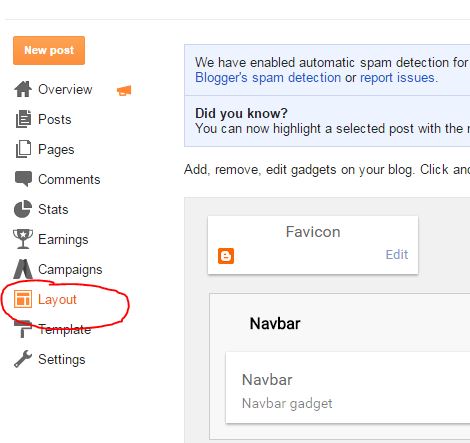Click the automatic spam detection notice text

(x=332, y=62)
